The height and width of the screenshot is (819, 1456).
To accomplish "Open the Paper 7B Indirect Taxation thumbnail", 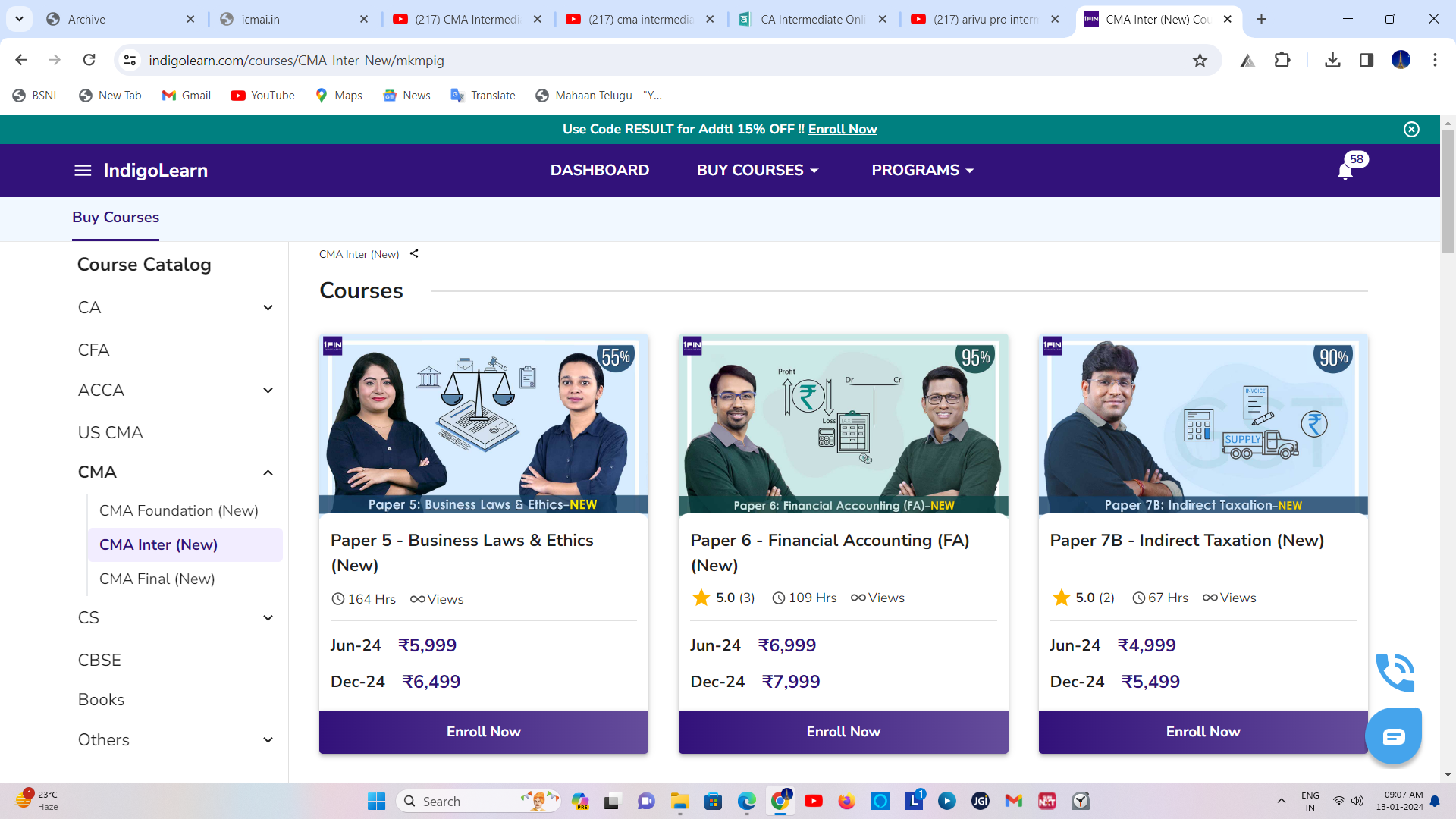I will click(x=1203, y=425).
